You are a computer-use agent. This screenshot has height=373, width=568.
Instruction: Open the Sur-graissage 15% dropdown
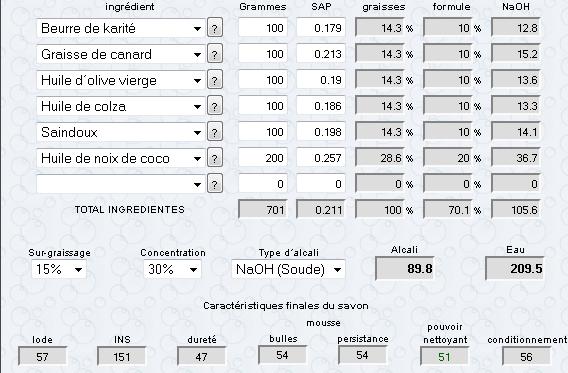[x=59, y=269]
